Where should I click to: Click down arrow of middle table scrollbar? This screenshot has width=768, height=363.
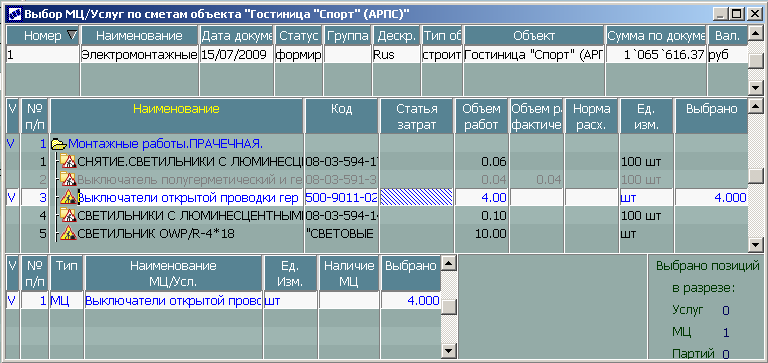click(x=755, y=244)
